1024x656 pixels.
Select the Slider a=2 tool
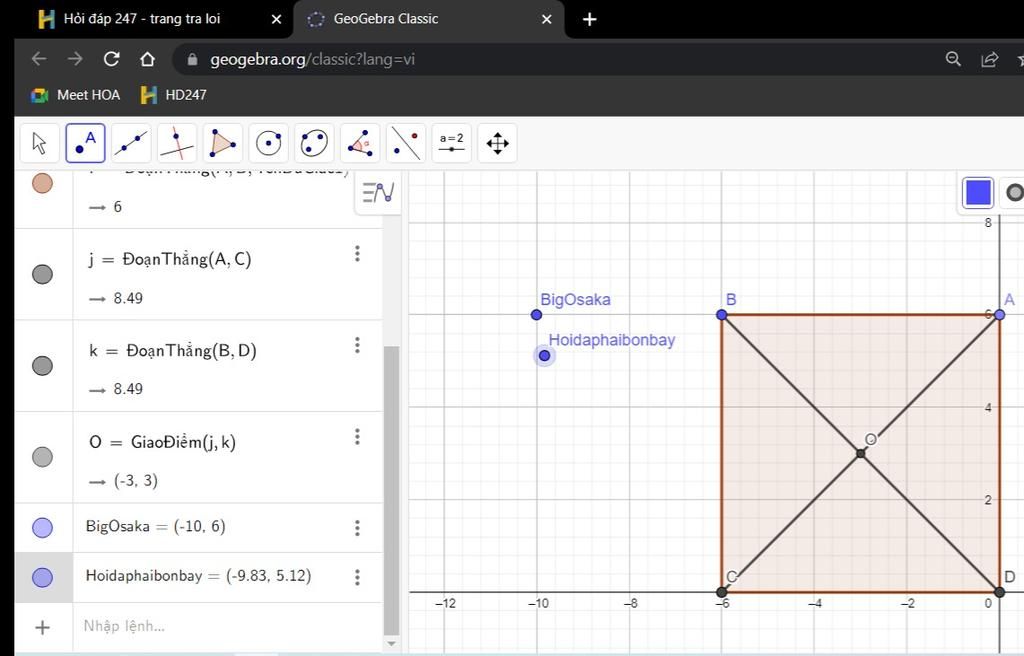pyautogui.click(x=451, y=143)
